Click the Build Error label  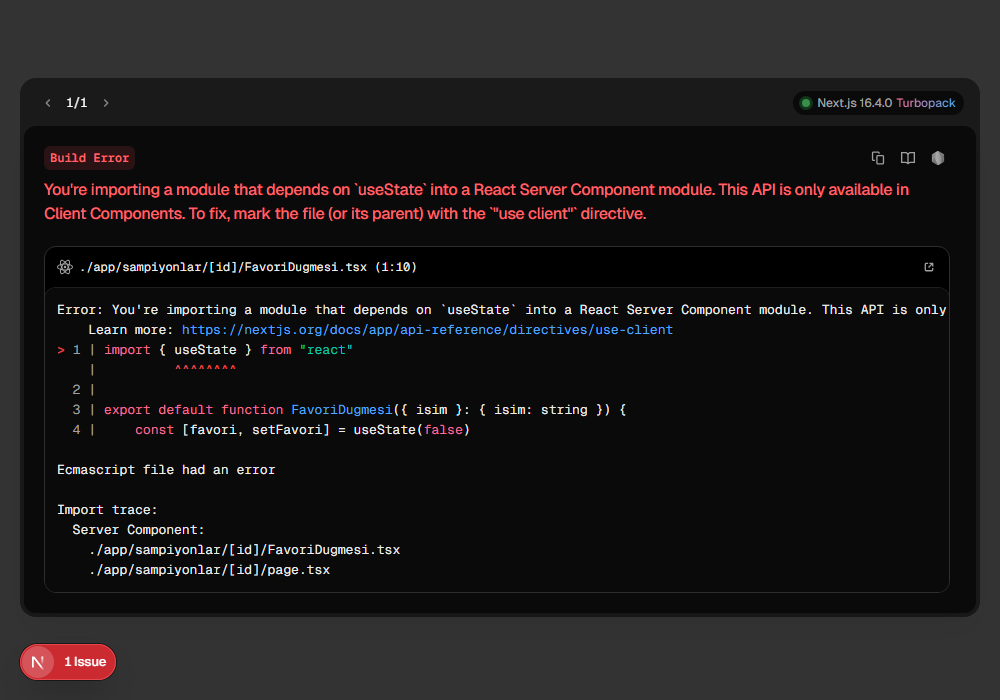coord(89,158)
